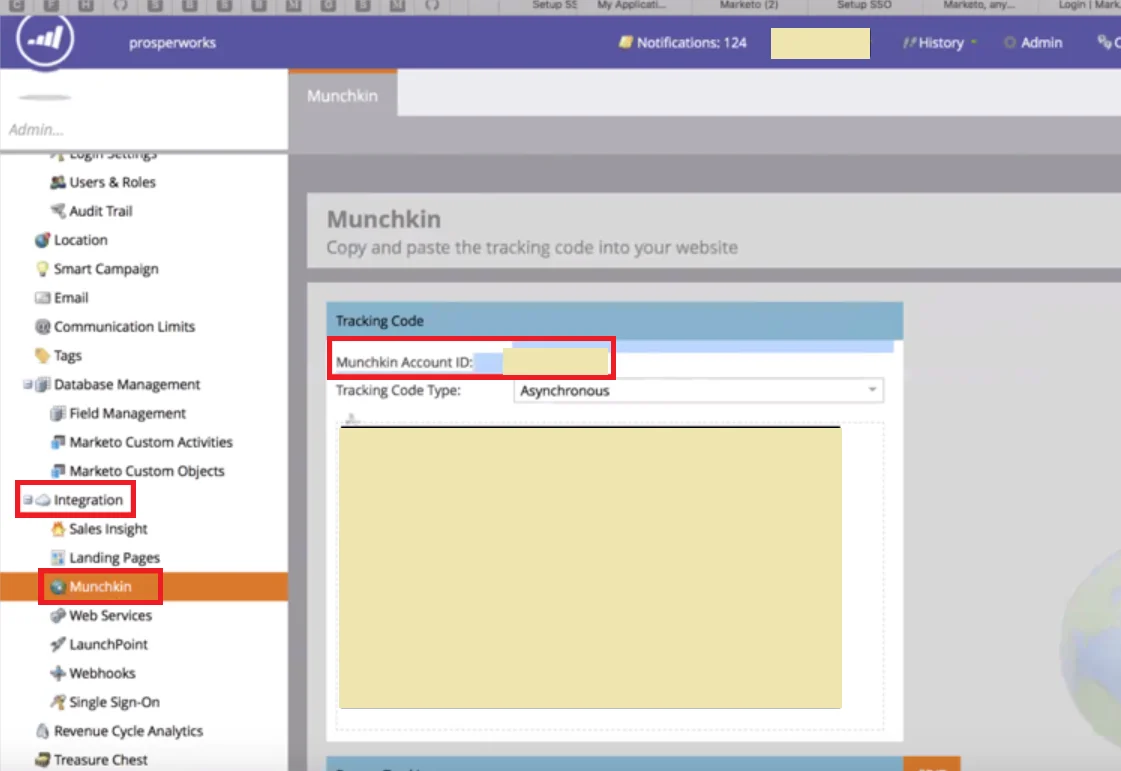Image resolution: width=1121 pixels, height=771 pixels.
Task: Click the Database Management icon
Action: click(x=43, y=384)
